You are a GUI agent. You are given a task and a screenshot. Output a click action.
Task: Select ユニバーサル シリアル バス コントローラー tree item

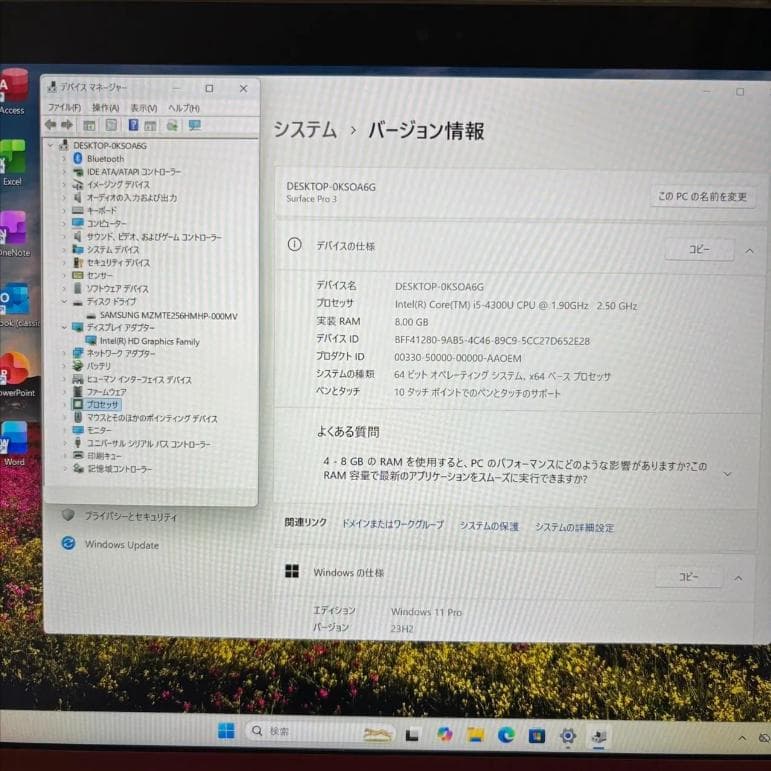point(148,444)
